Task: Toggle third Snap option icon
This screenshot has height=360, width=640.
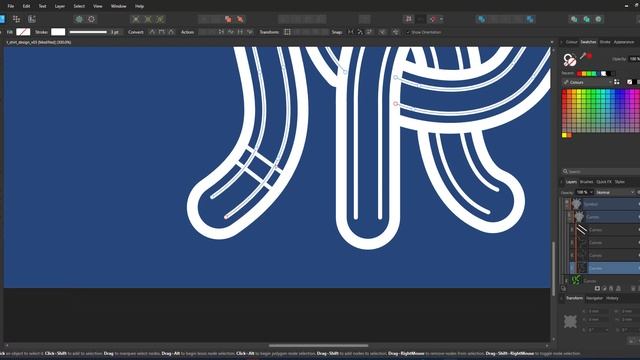Action: coord(369,32)
